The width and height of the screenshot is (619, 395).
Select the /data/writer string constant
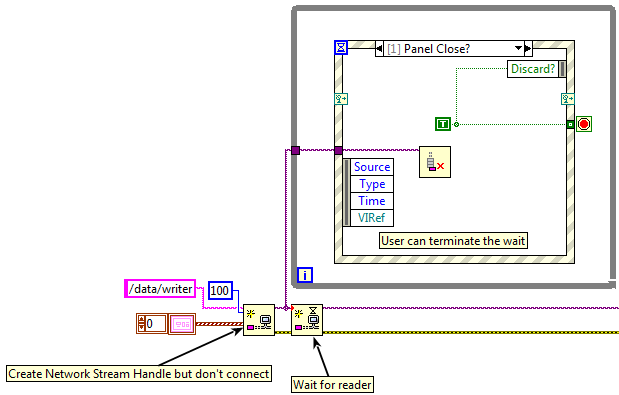[160, 289]
